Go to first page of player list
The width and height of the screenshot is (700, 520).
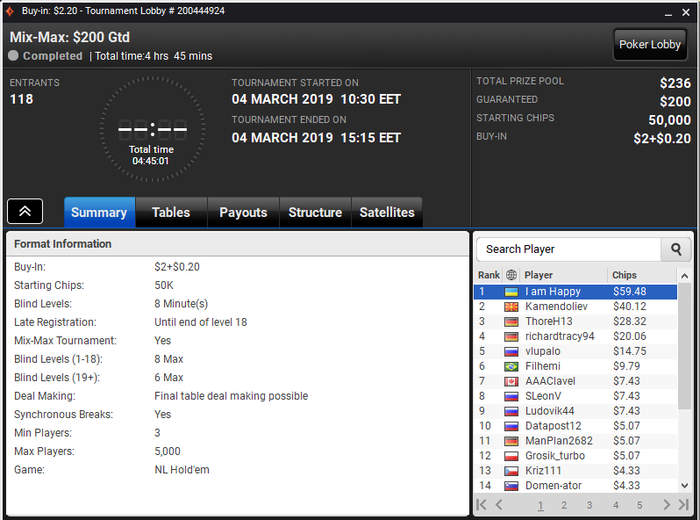[481, 505]
